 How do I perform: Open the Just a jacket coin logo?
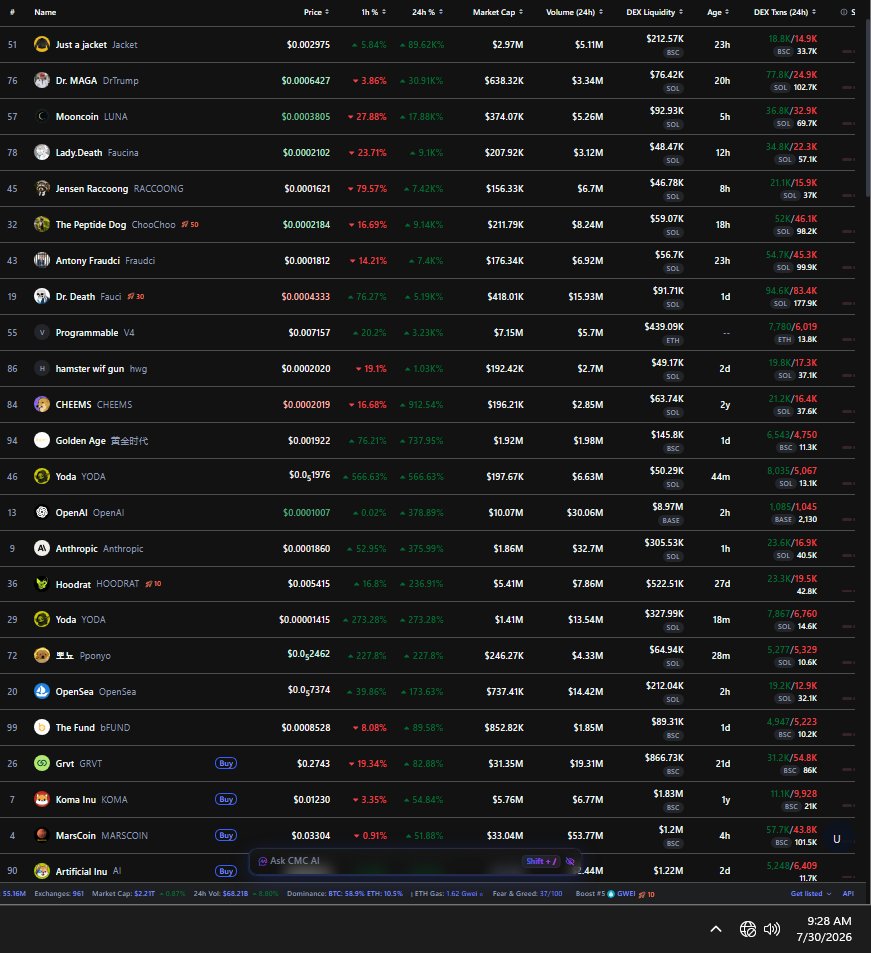pyautogui.click(x=42, y=44)
